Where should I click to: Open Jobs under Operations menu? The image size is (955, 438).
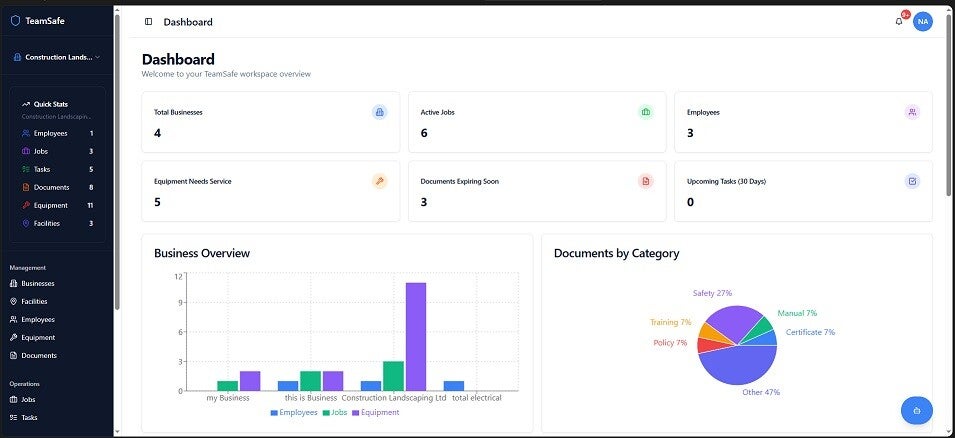pyautogui.click(x=28, y=399)
